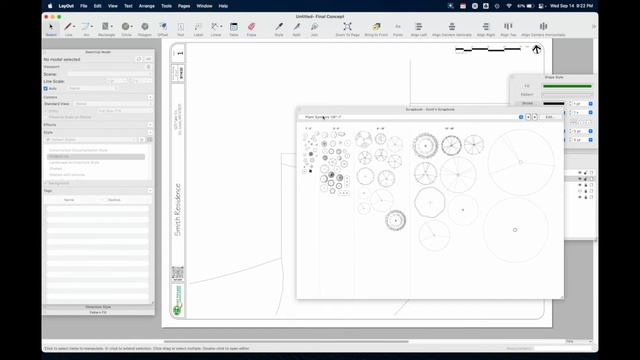The height and width of the screenshot is (360, 640).
Task: Collapse the Camera section
Action: (150, 97)
